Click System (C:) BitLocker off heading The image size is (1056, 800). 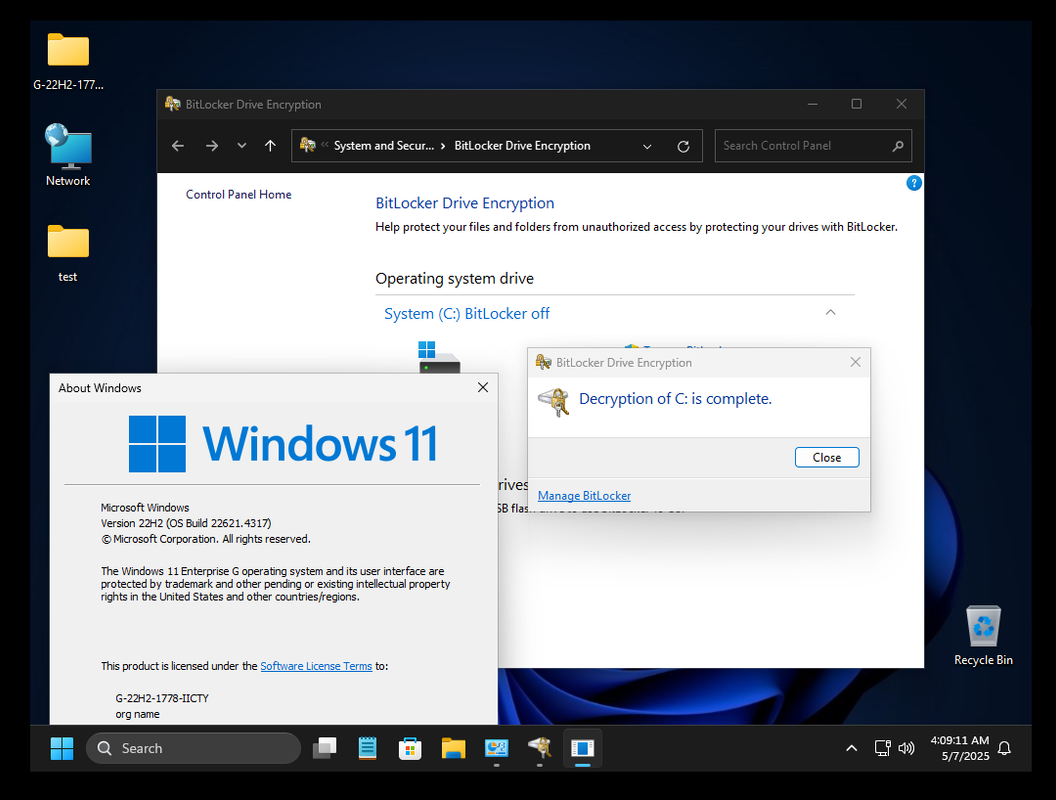point(467,314)
